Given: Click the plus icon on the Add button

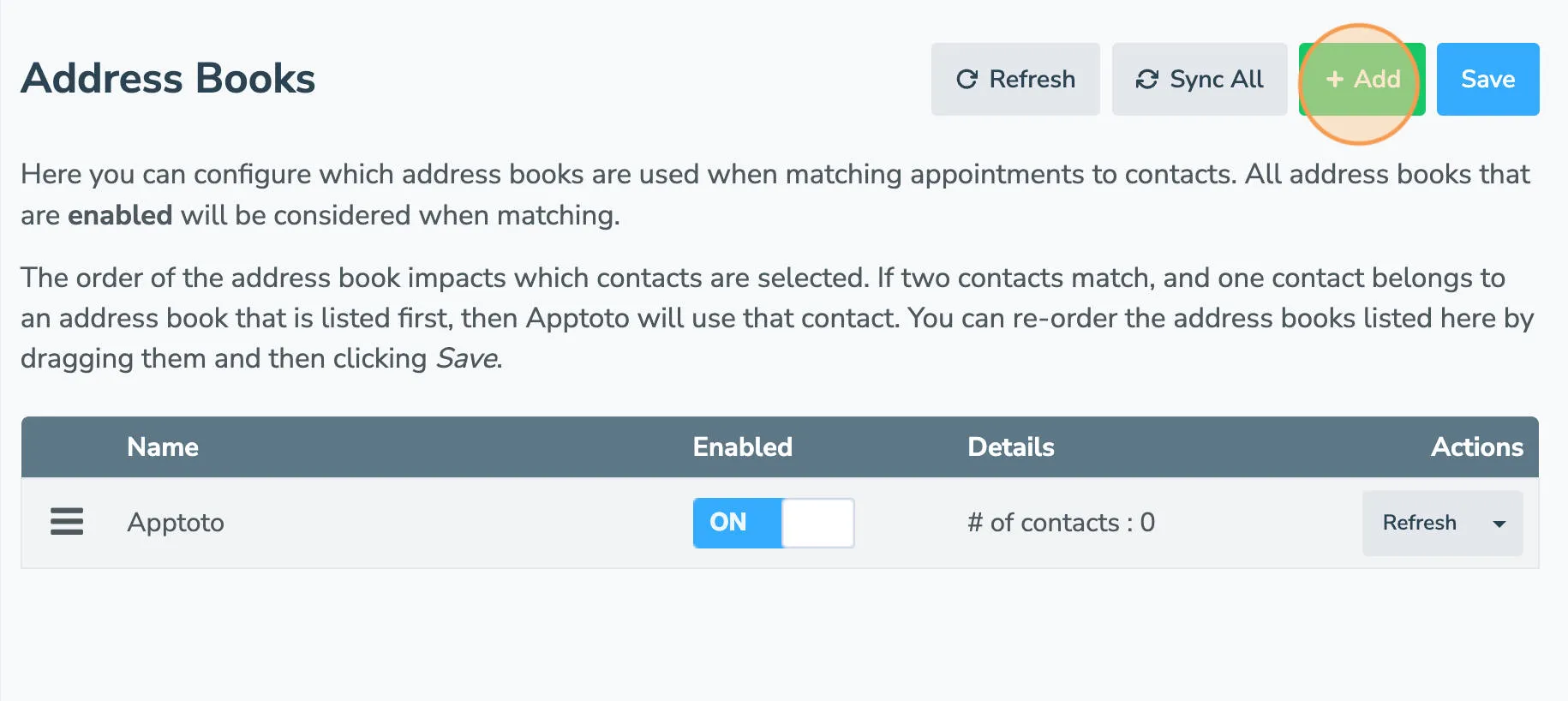Looking at the screenshot, I should pos(1334,79).
